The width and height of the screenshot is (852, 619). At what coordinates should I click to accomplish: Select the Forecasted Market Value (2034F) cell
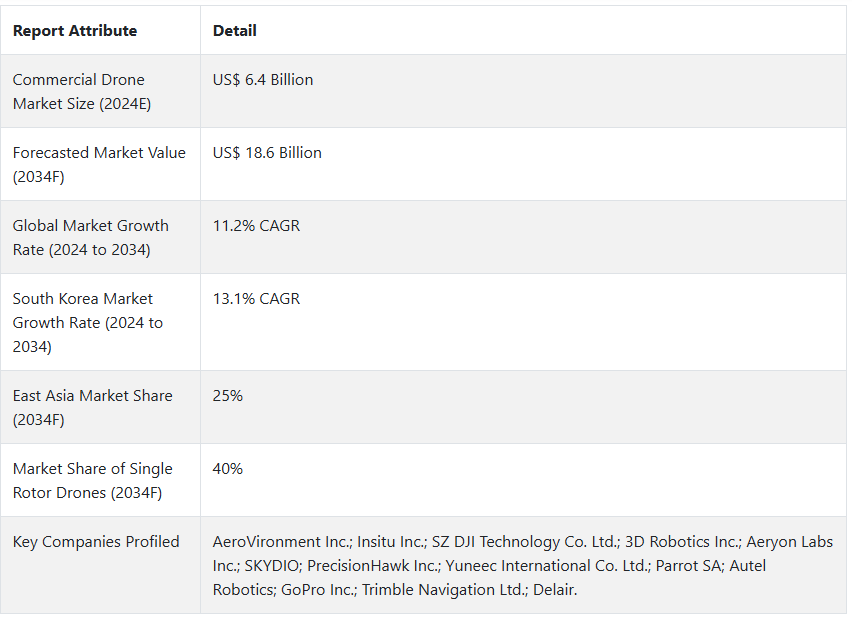click(x=101, y=164)
